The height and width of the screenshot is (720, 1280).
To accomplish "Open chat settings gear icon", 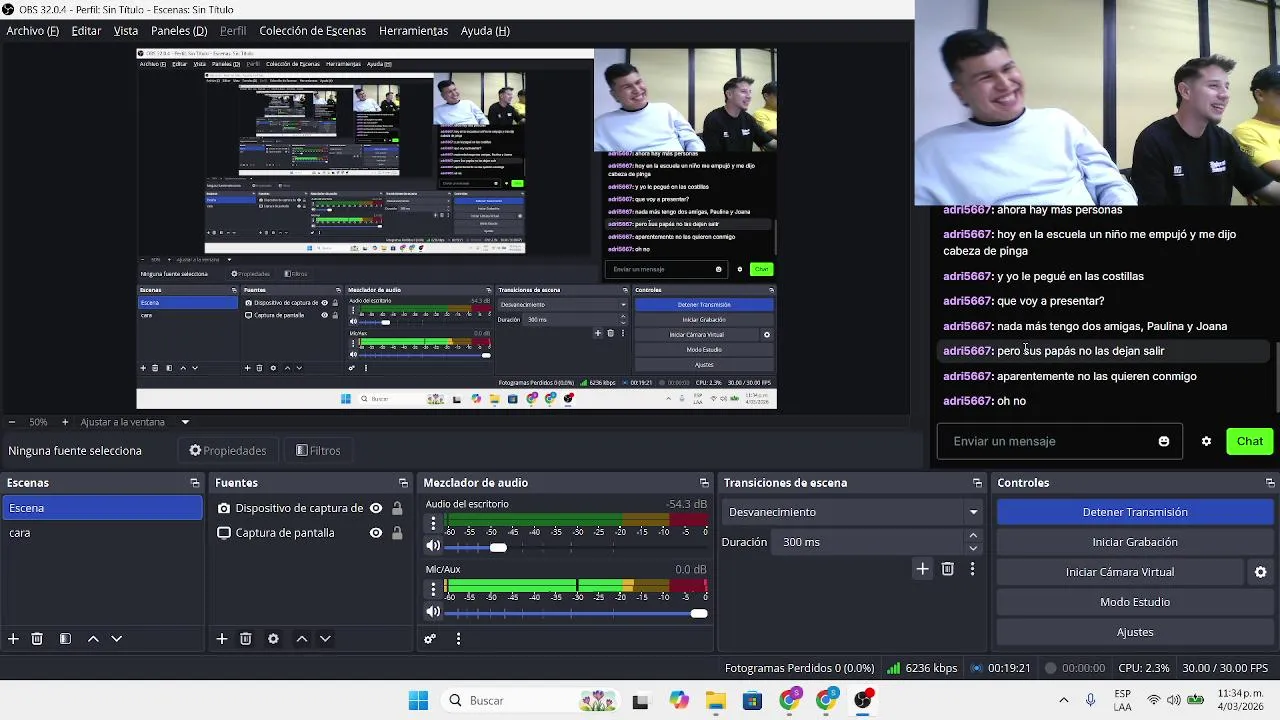I will pyautogui.click(x=1206, y=441).
